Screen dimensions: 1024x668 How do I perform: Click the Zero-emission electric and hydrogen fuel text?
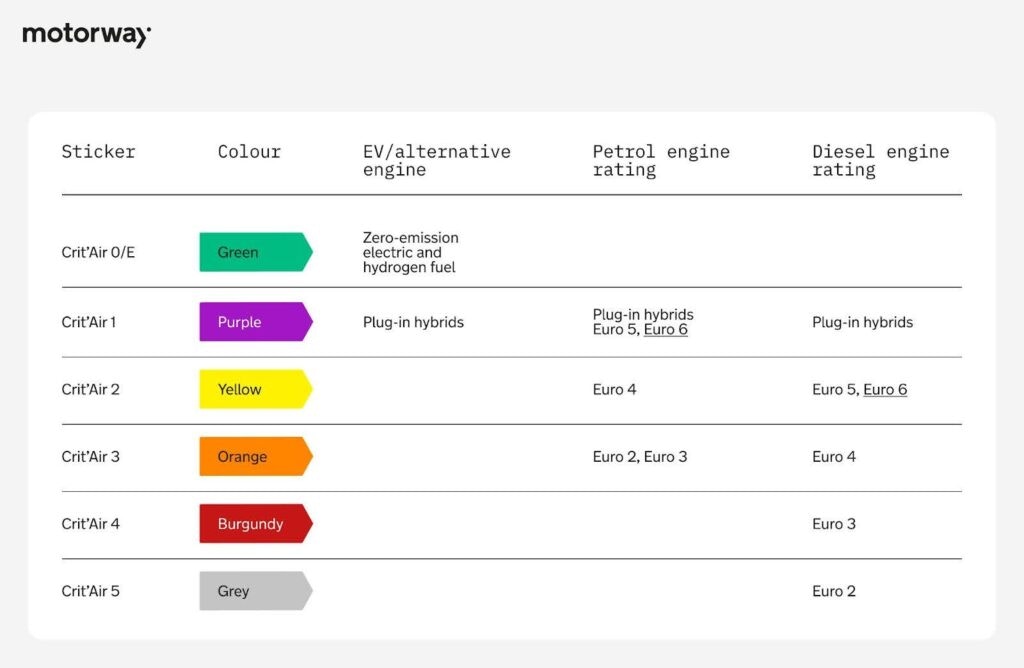[411, 252]
